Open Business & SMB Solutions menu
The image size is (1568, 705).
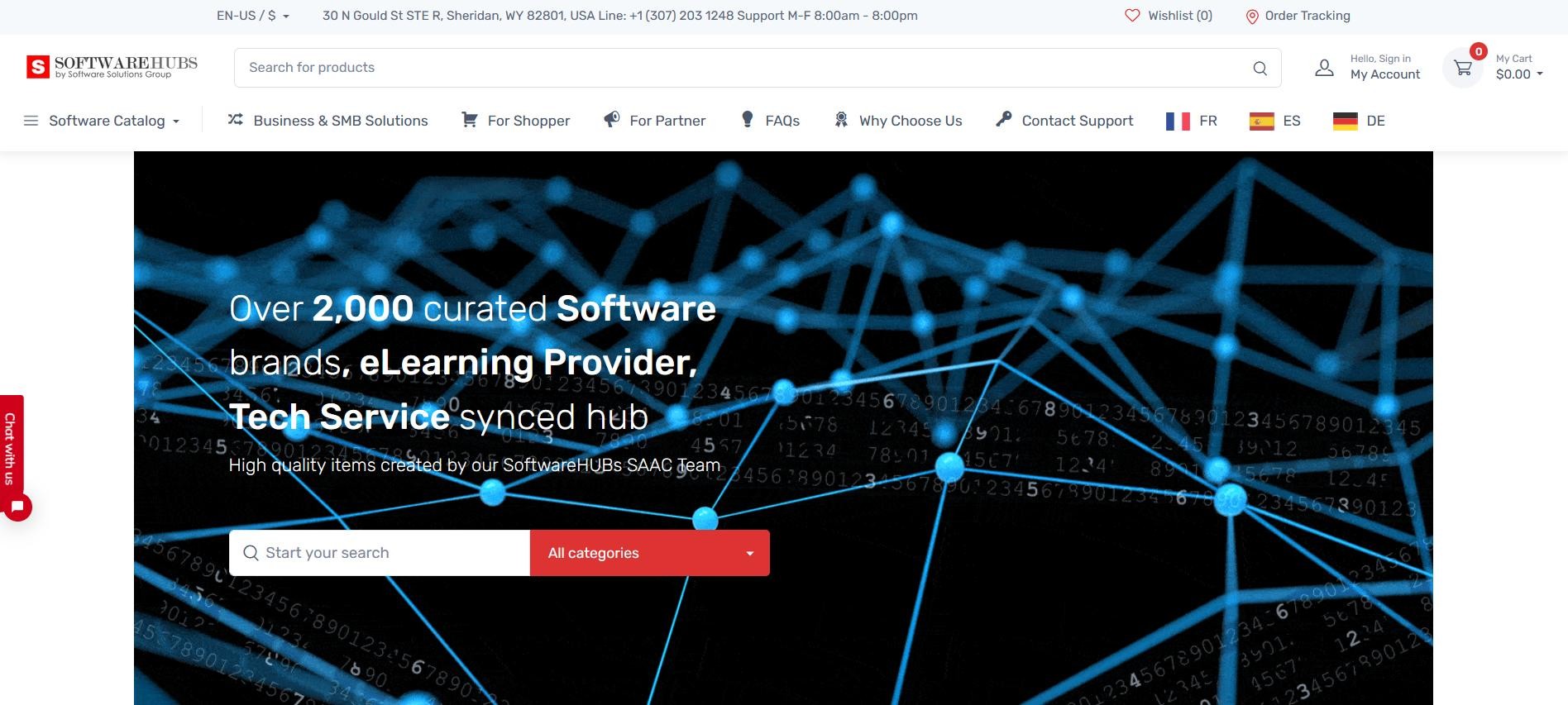[327, 121]
